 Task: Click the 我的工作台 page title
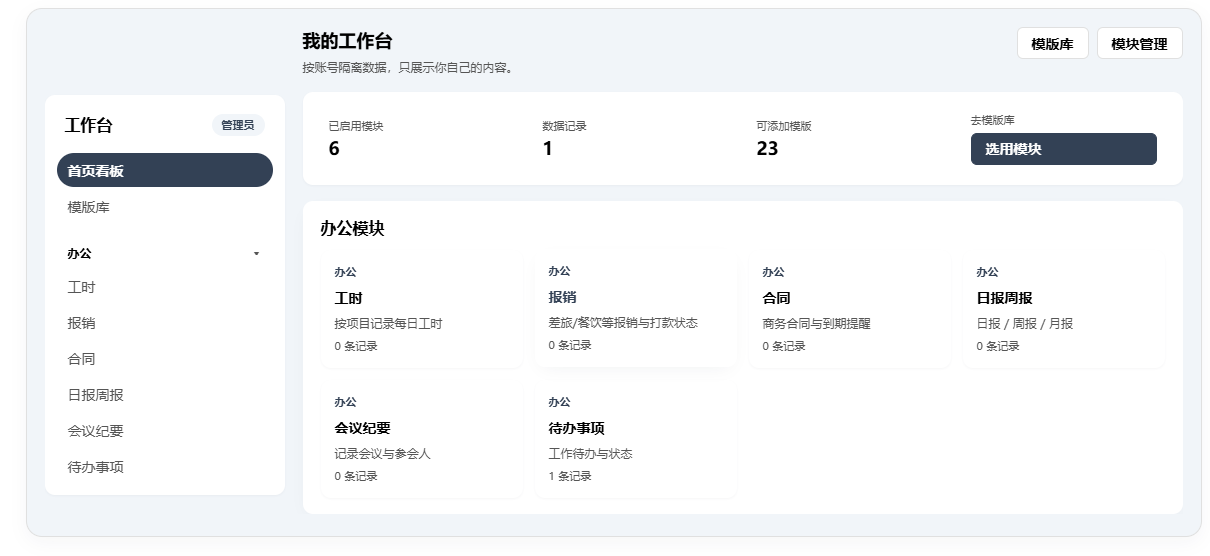[x=347, y=41]
